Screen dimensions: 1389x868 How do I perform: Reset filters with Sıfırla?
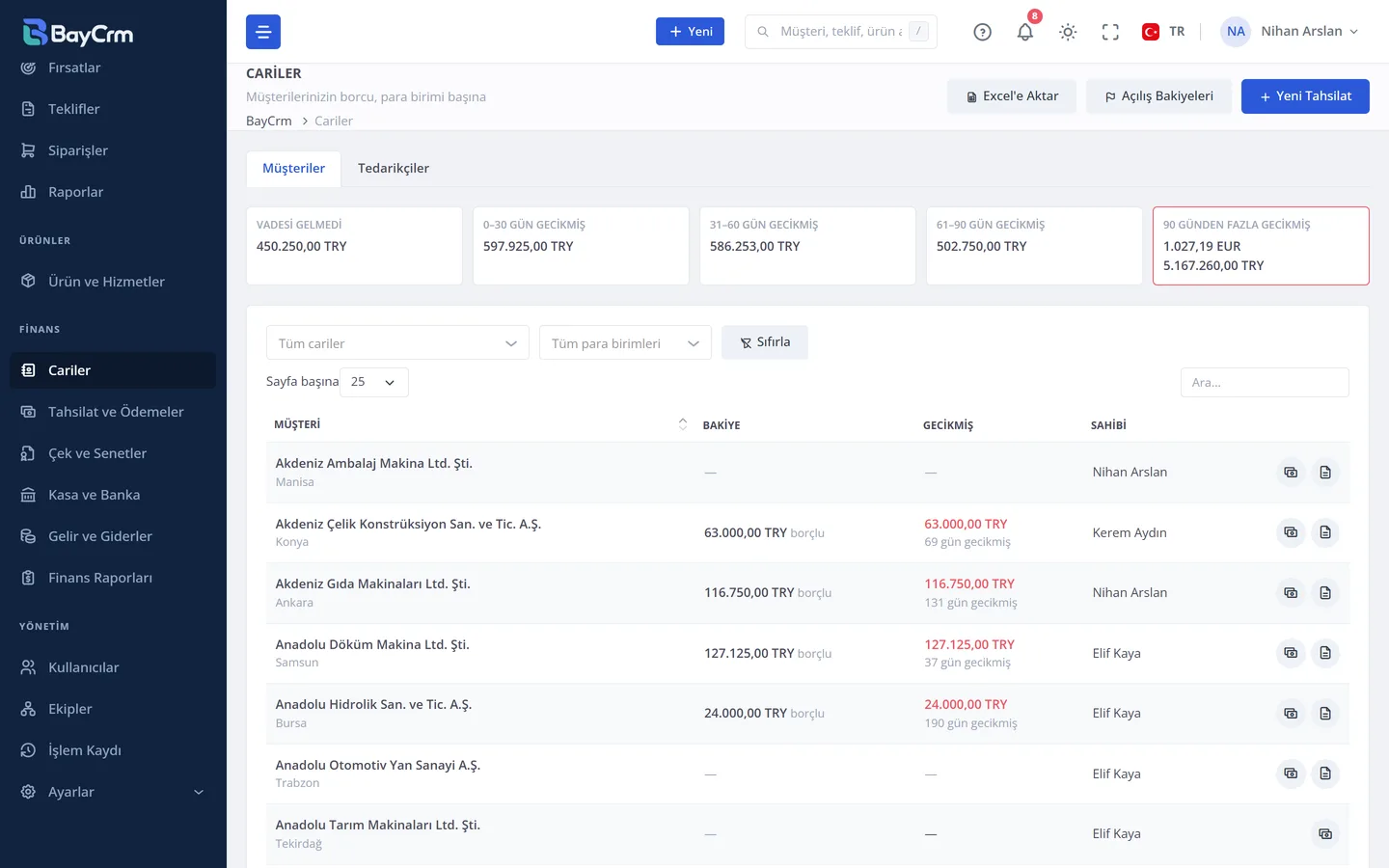click(765, 342)
